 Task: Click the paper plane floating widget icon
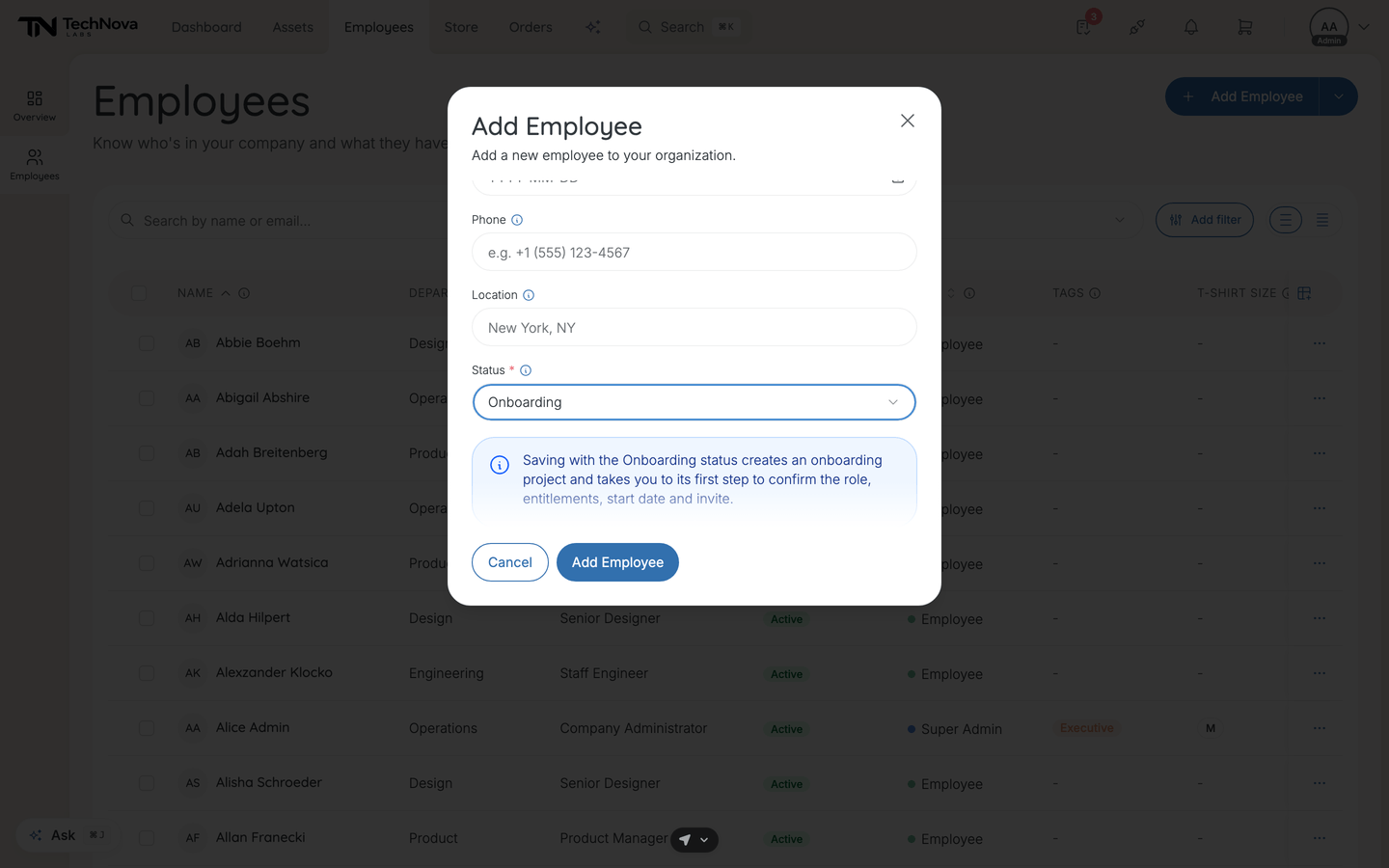685,840
